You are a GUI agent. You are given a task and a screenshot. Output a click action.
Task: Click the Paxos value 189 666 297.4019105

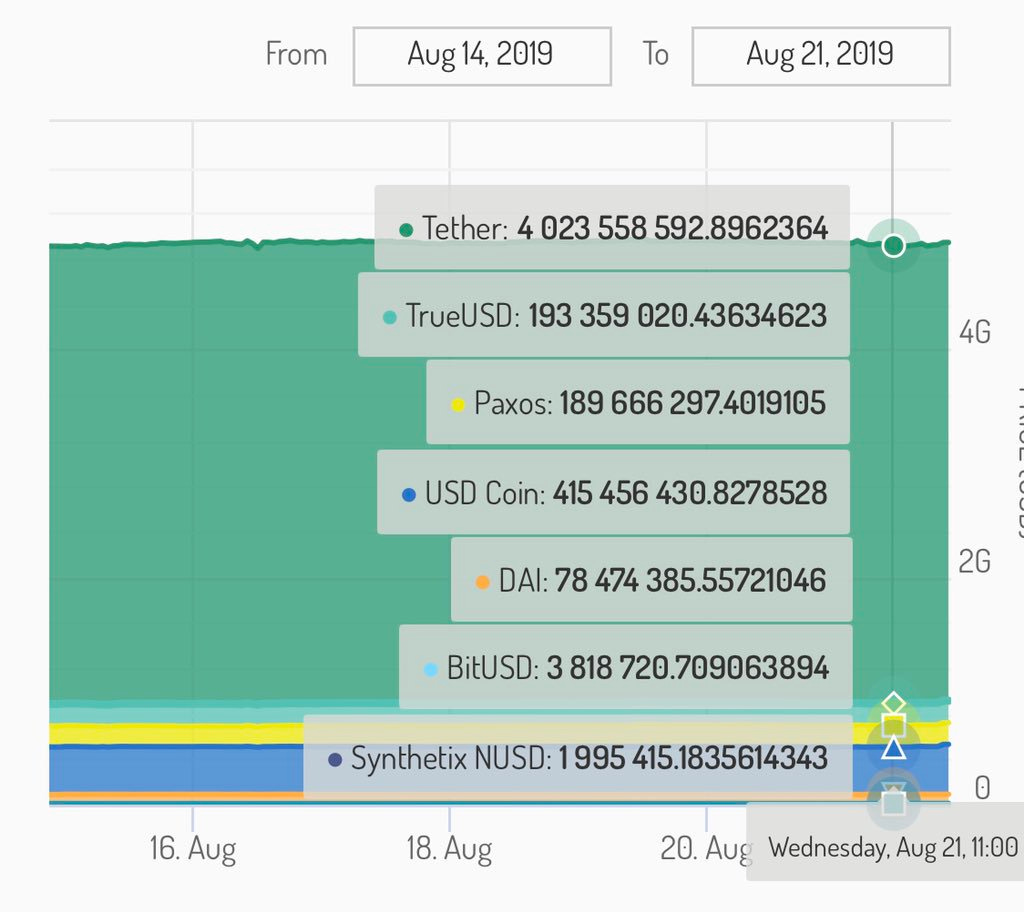coord(693,402)
